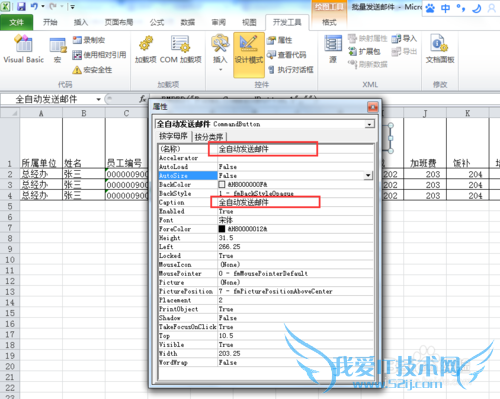This screenshot has width=500, height=399.
Task: Switch to View (视图) tab
Action: pyautogui.click(x=249, y=22)
